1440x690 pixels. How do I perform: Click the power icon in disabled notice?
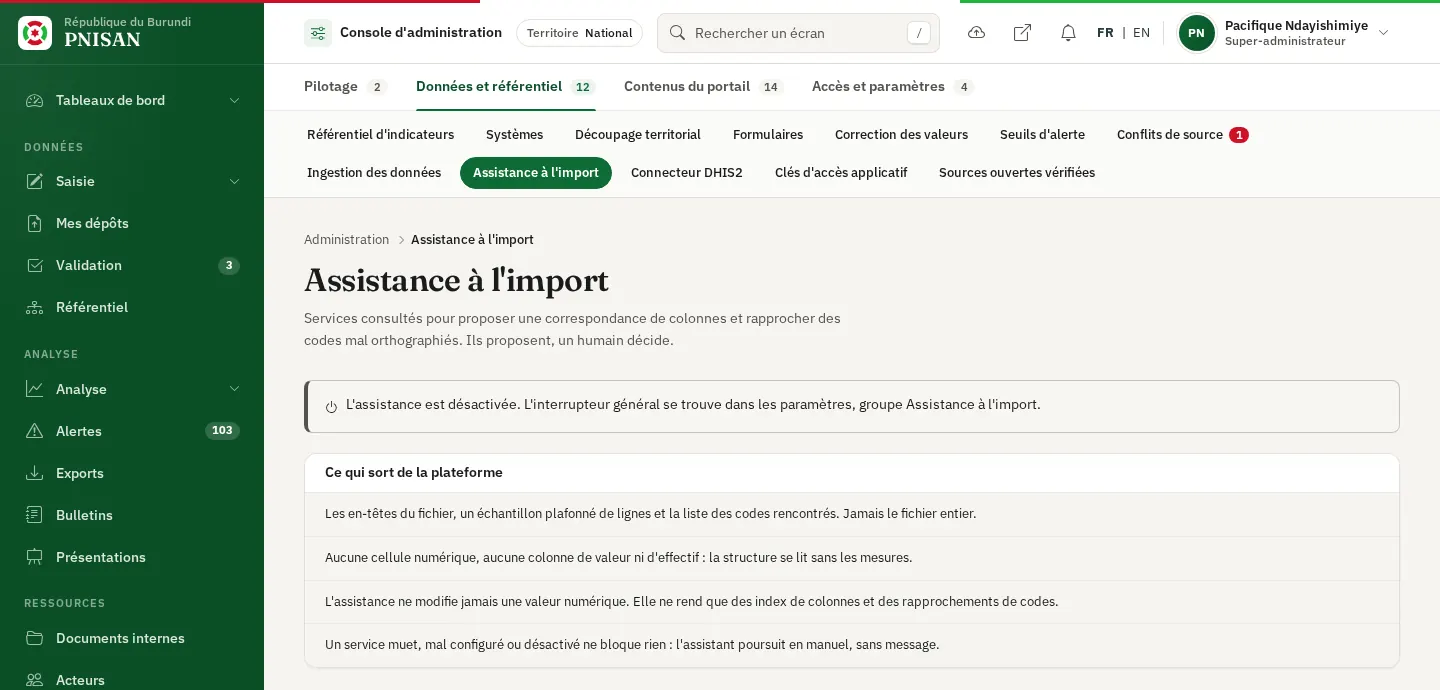point(331,406)
